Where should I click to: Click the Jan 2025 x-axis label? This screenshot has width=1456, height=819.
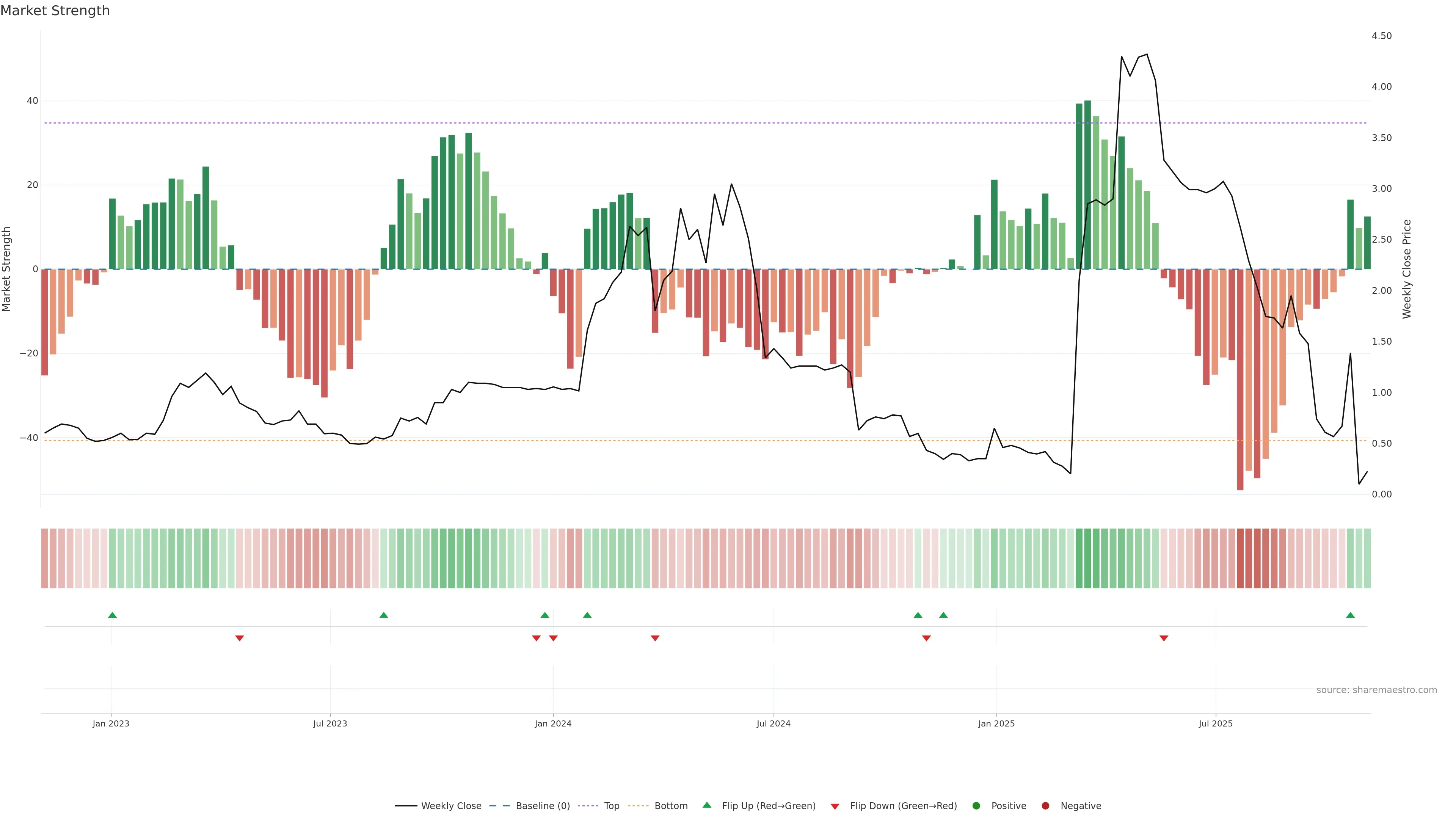click(996, 723)
